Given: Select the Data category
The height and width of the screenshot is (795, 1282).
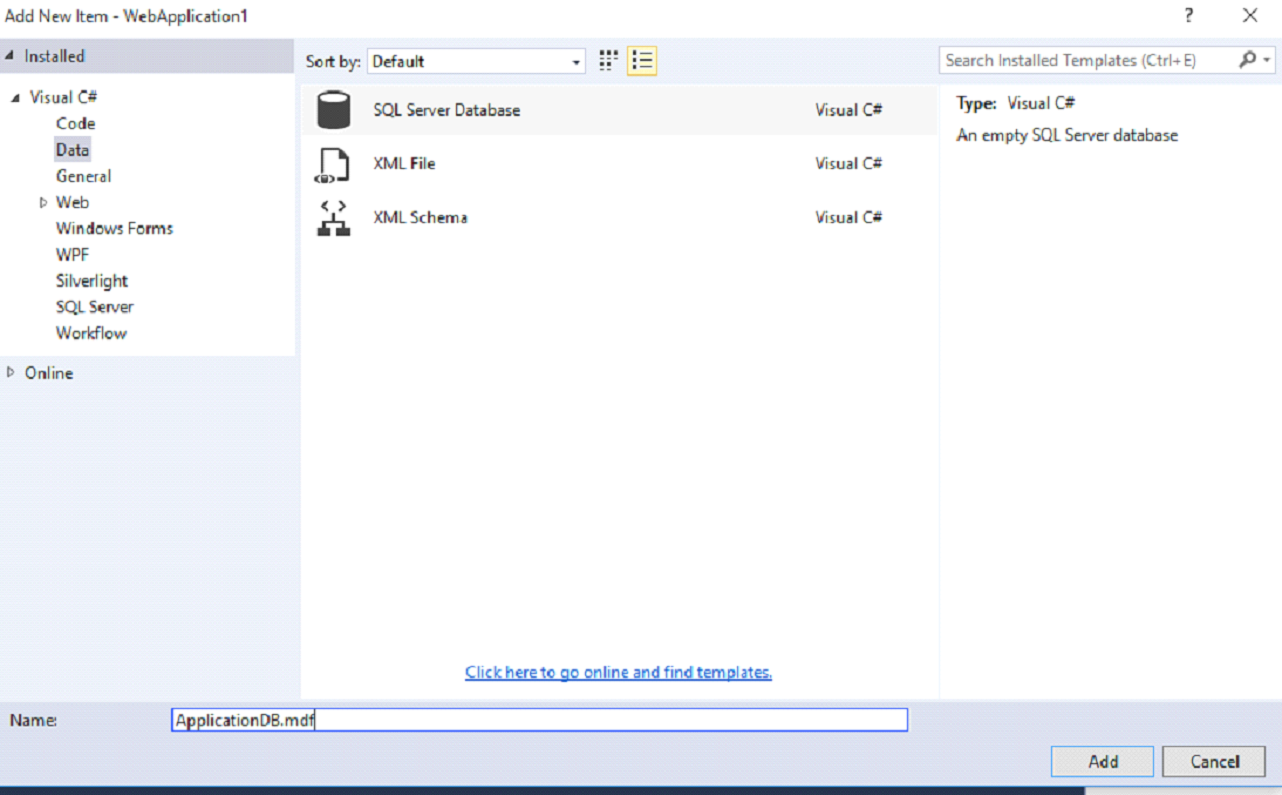Looking at the screenshot, I should pyautogui.click(x=72, y=149).
